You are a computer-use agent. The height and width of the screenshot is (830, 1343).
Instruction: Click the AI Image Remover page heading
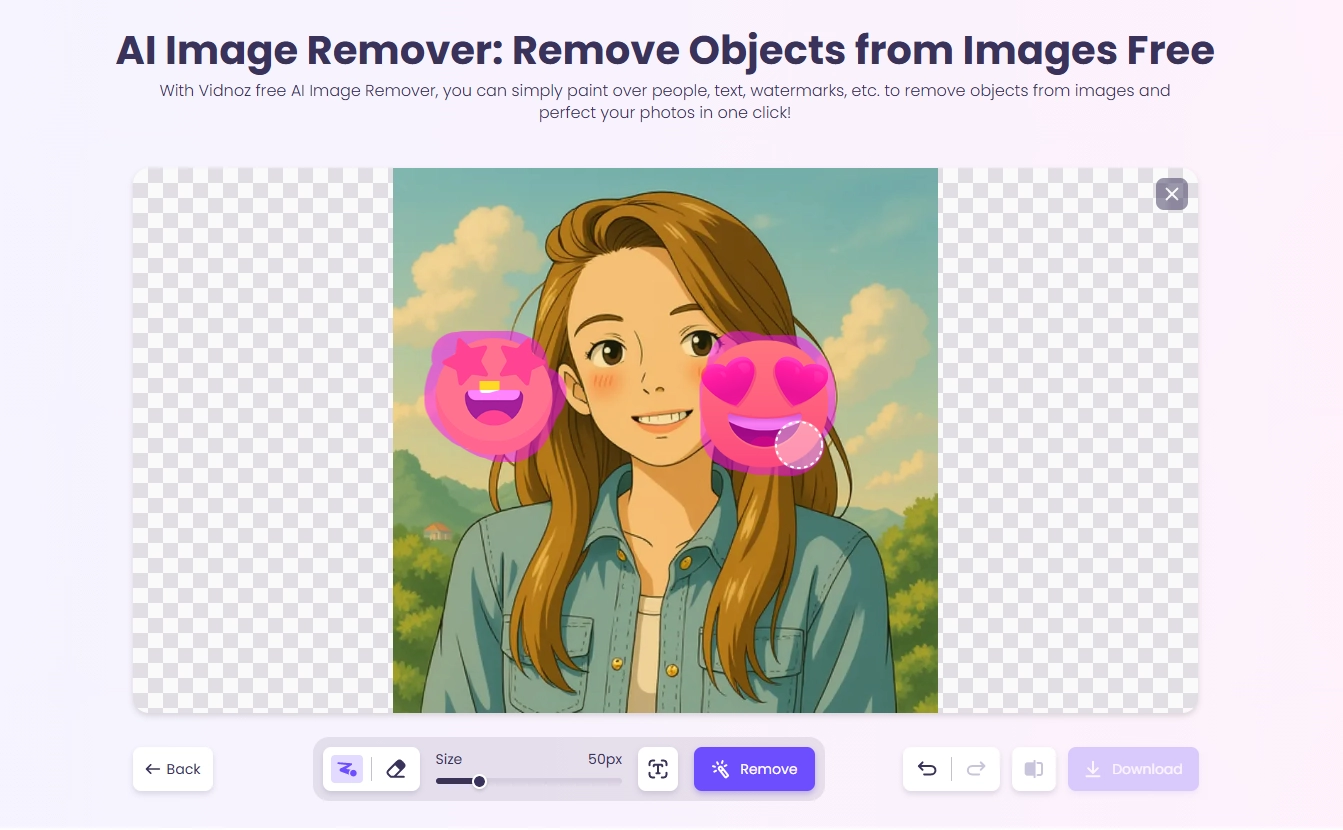tap(665, 50)
